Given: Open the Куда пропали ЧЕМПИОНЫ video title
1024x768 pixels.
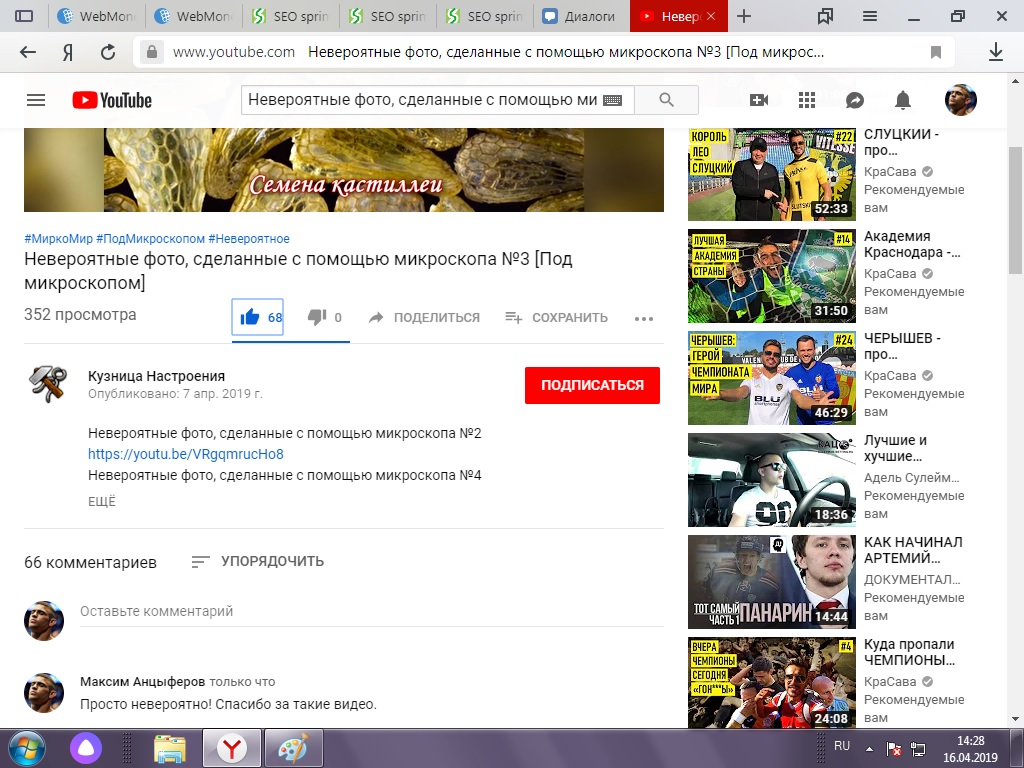Looking at the screenshot, I should pyautogui.click(x=909, y=652).
